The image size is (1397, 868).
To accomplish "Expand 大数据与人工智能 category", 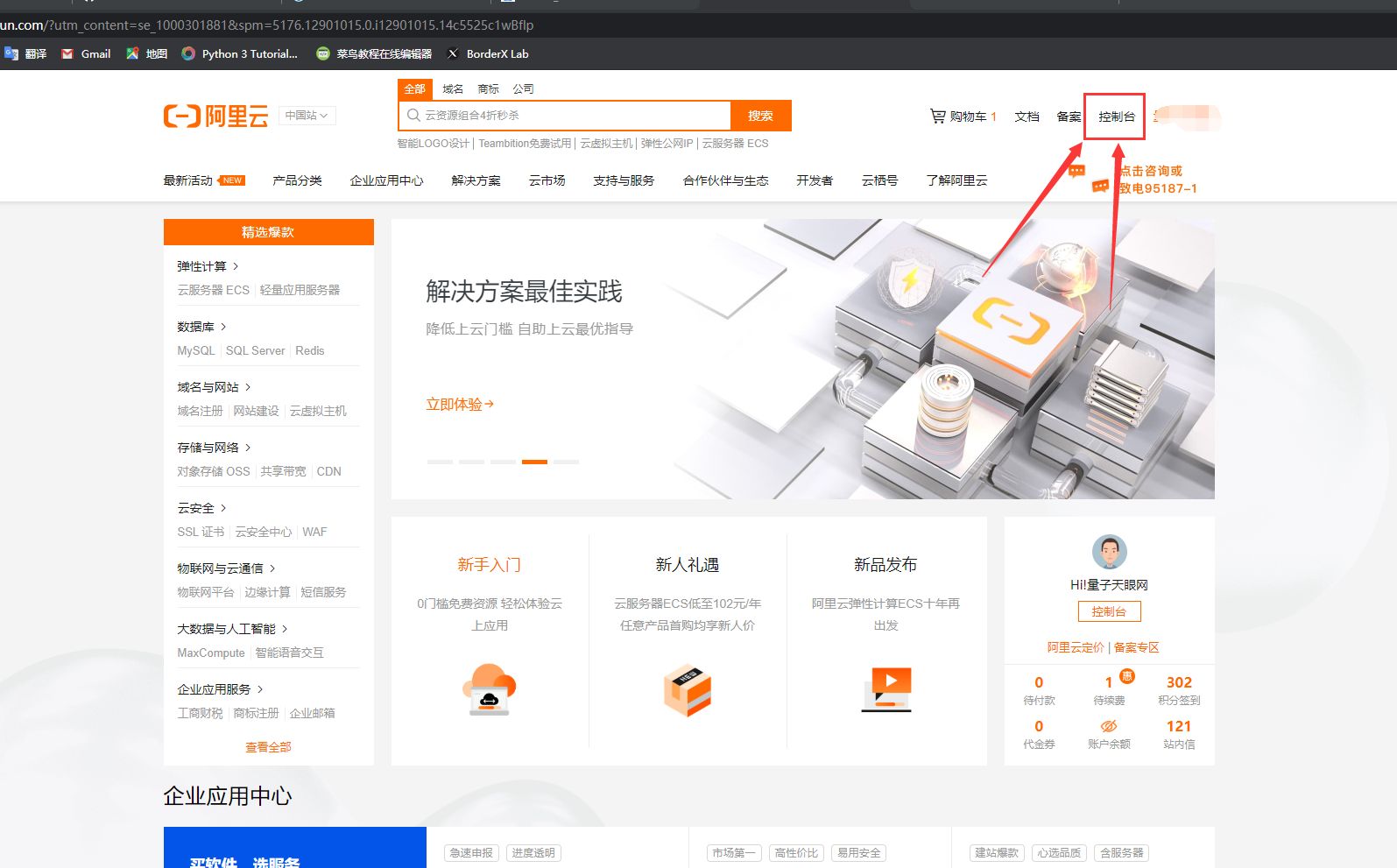I will [232, 629].
